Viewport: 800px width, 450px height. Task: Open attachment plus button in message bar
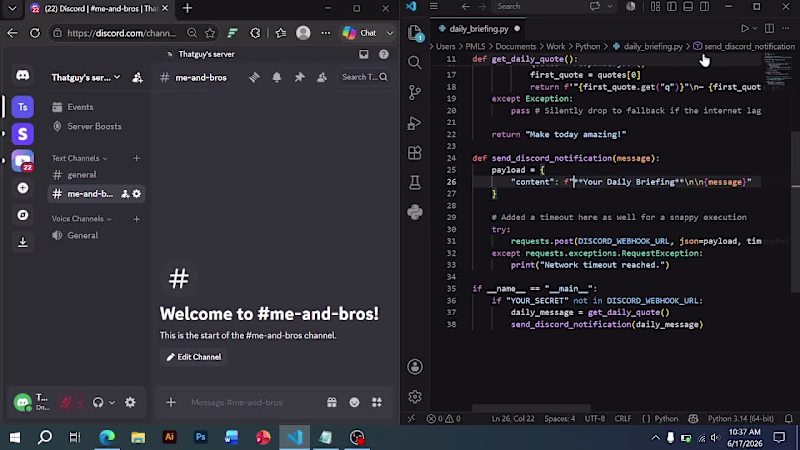(171, 403)
